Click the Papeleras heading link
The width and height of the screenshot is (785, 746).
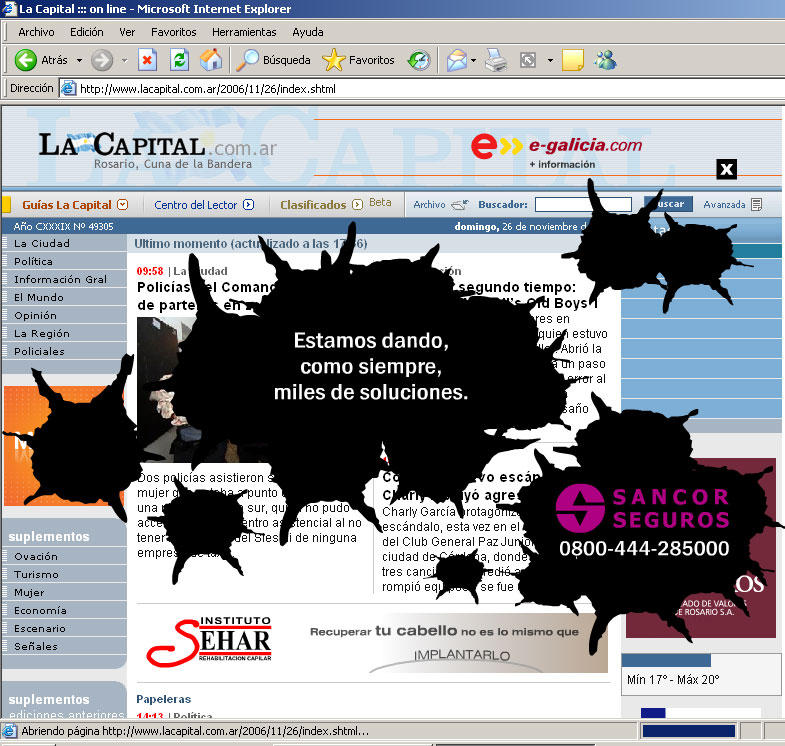point(163,699)
